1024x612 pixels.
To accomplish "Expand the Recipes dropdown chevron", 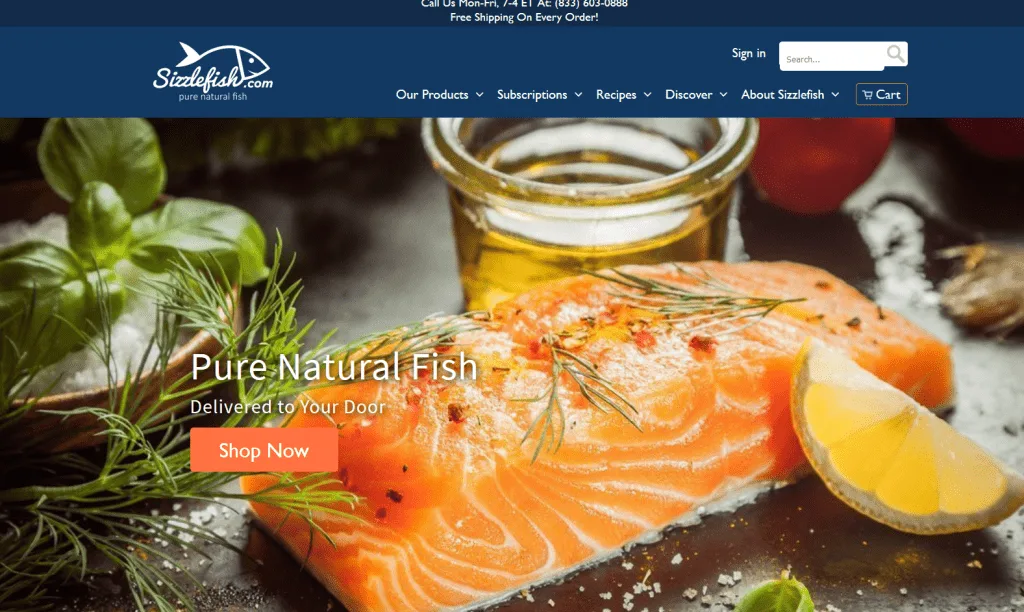I will (x=647, y=95).
